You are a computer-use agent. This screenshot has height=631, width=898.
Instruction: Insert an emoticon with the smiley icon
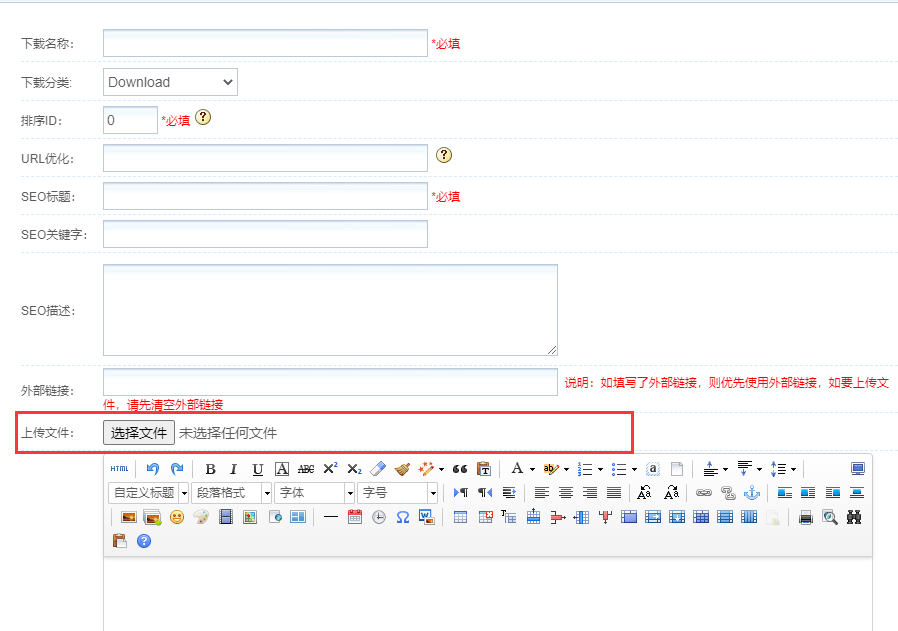click(x=176, y=517)
